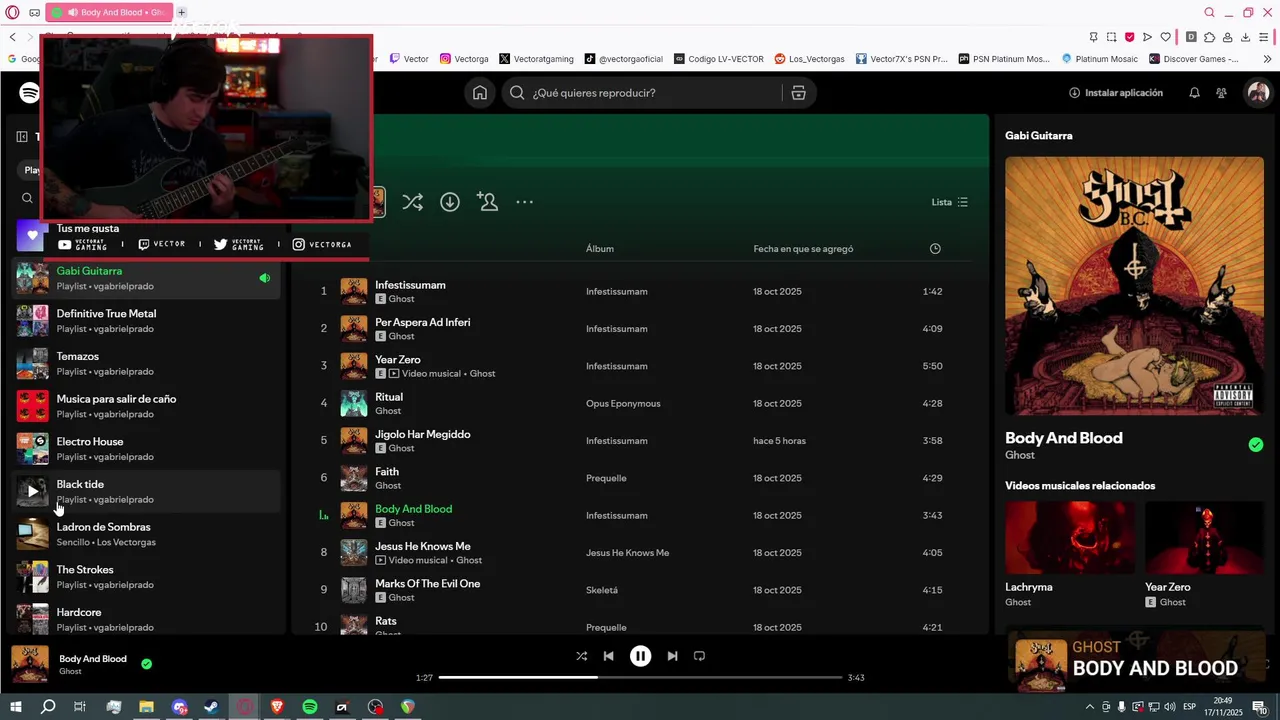Open more options three-dot menu for playlist
This screenshot has height=720, width=1280.
click(x=524, y=202)
